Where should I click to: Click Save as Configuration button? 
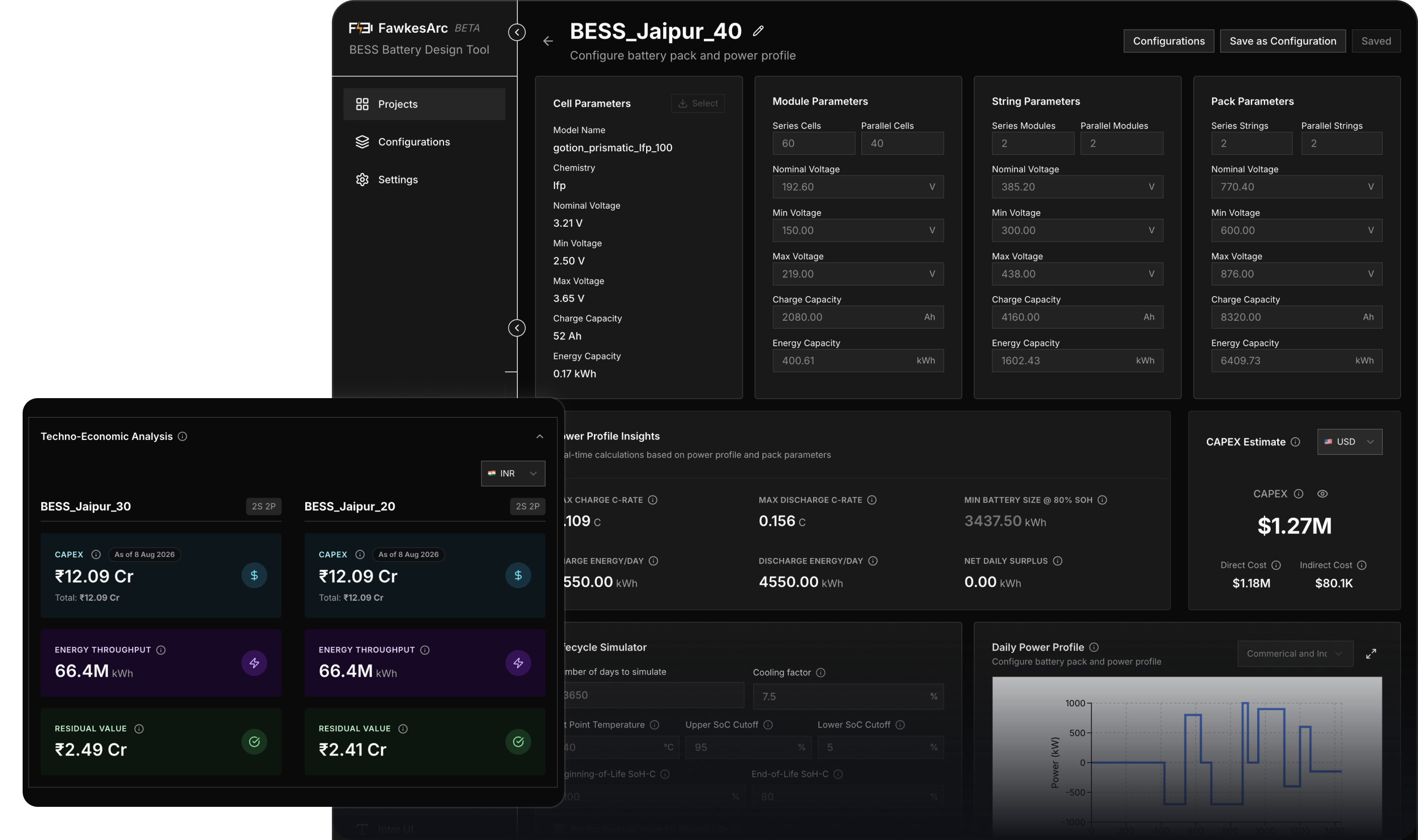click(x=1282, y=41)
